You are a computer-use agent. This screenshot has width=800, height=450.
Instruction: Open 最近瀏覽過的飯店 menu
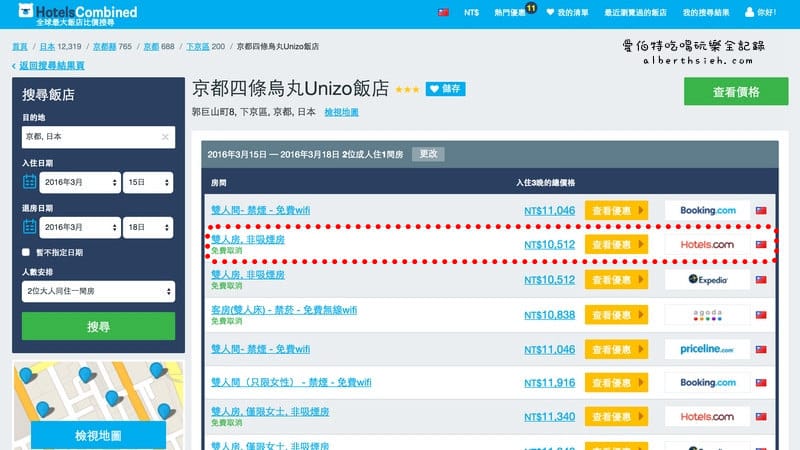point(635,12)
